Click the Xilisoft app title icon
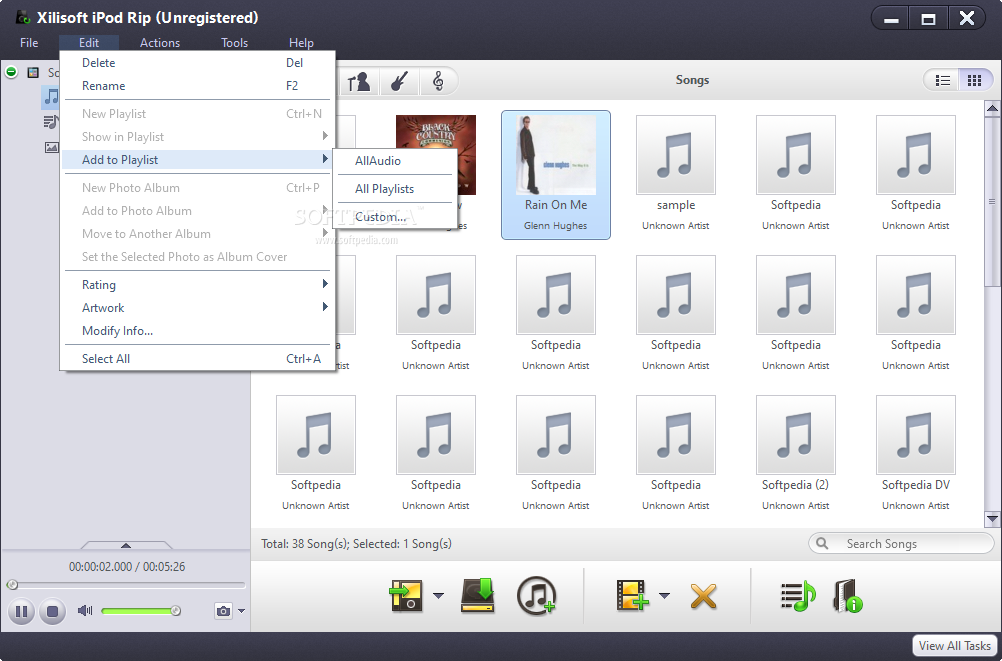The image size is (1002, 661). click(x=22, y=17)
